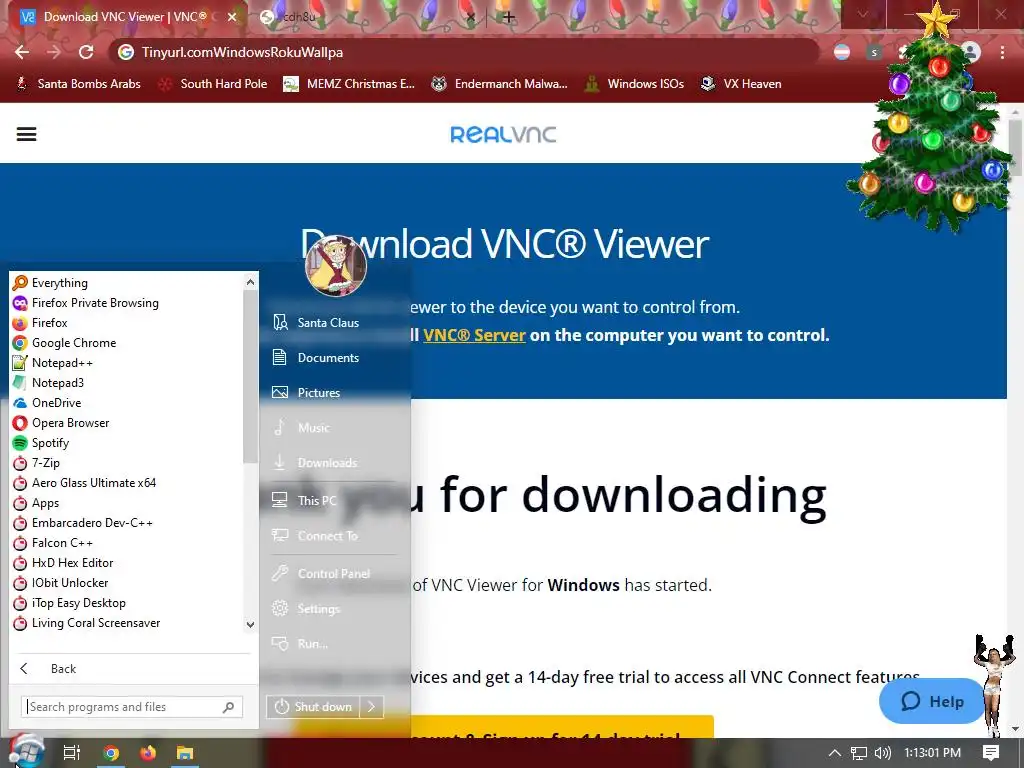This screenshot has height=768, width=1024.
Task: Open OneDrive from the Start menu
Action: coord(48,403)
